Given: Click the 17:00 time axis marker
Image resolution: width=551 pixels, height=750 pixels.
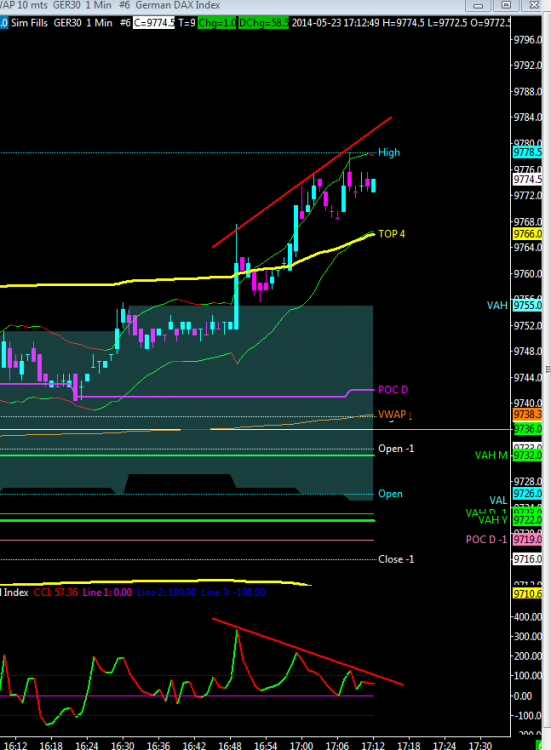Looking at the screenshot, I should (x=301, y=745).
